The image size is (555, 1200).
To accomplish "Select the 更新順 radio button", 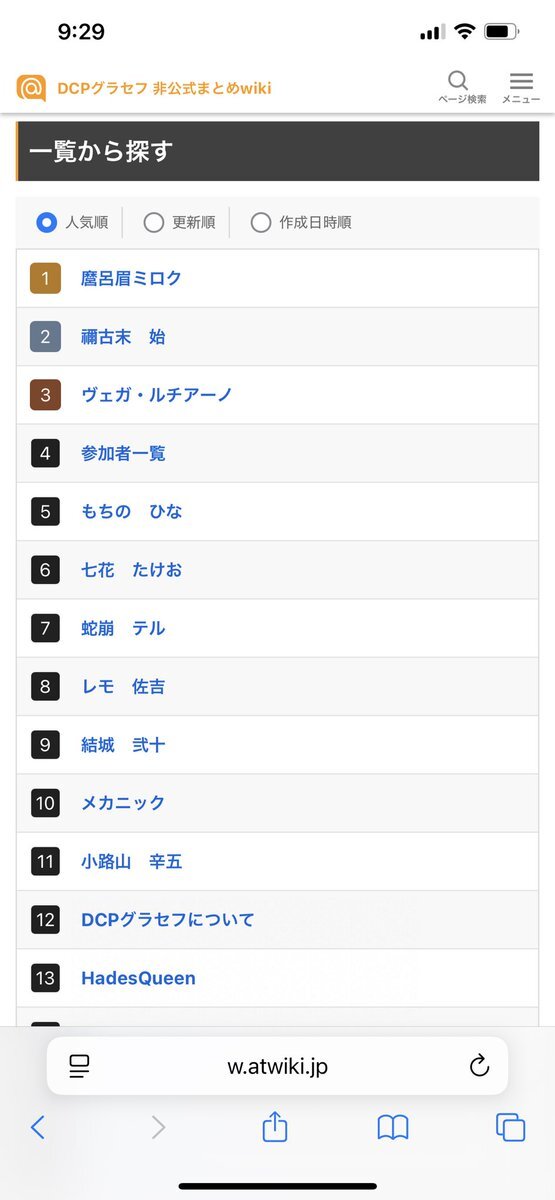I will [x=153, y=223].
